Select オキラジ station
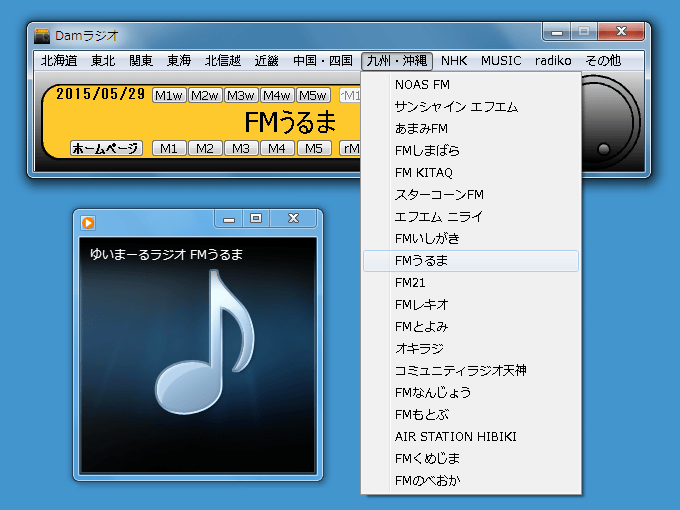The height and width of the screenshot is (510, 680). 471,349
